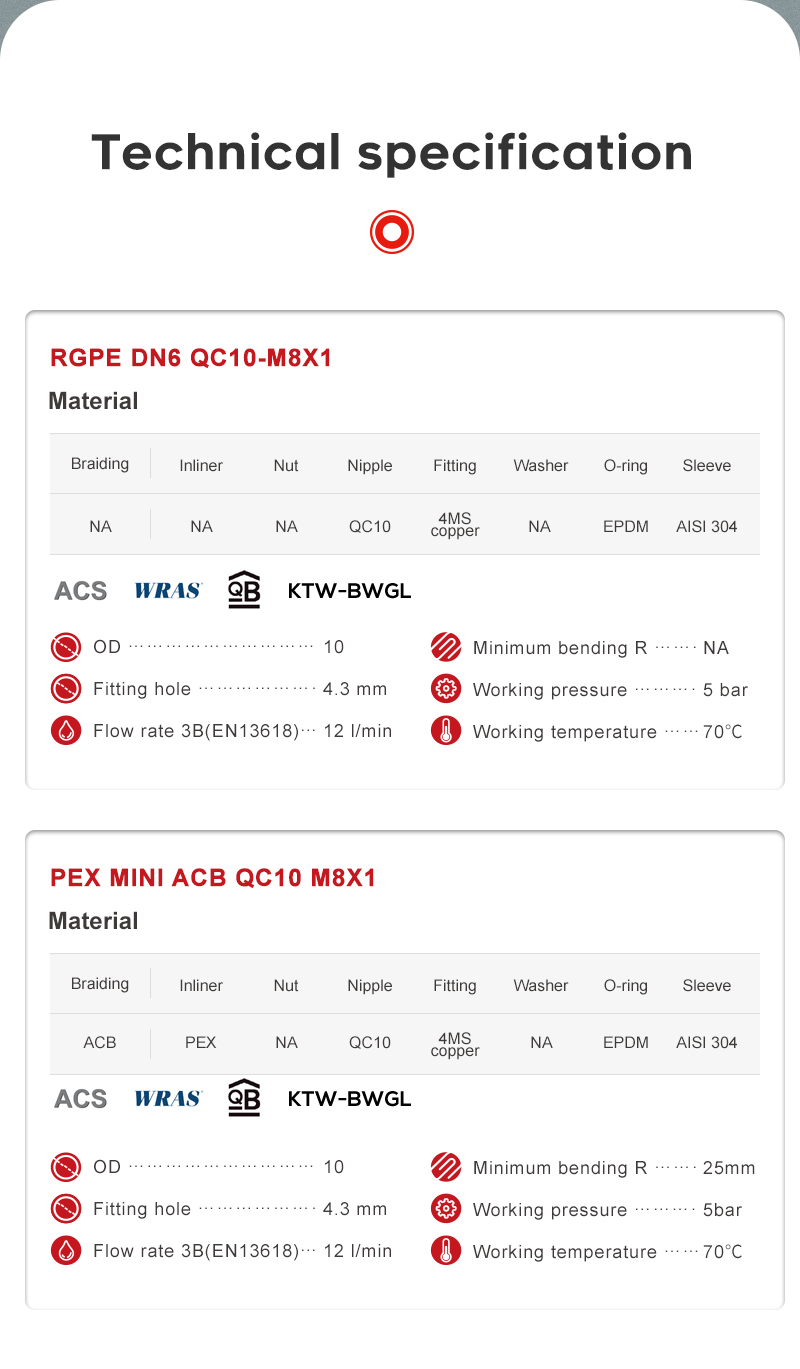Select the working pressure gear icon in the RGPE card

click(x=446, y=689)
